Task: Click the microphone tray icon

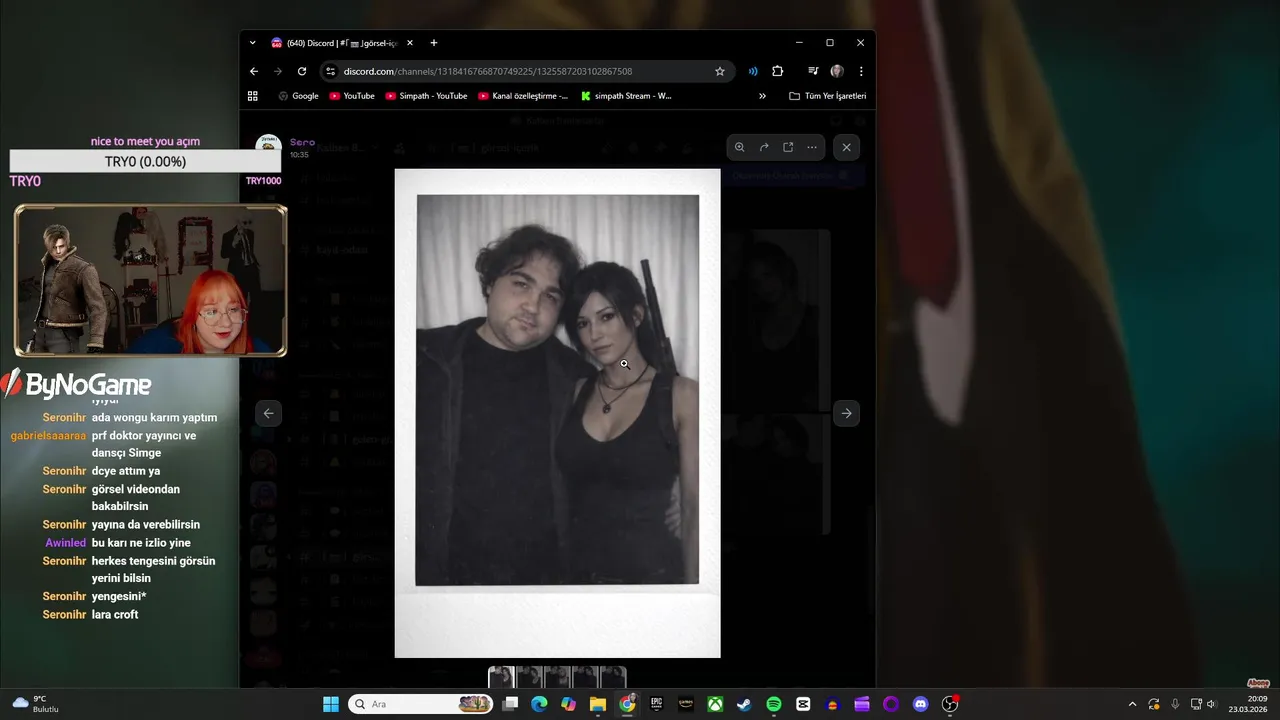Action: click(x=1175, y=704)
